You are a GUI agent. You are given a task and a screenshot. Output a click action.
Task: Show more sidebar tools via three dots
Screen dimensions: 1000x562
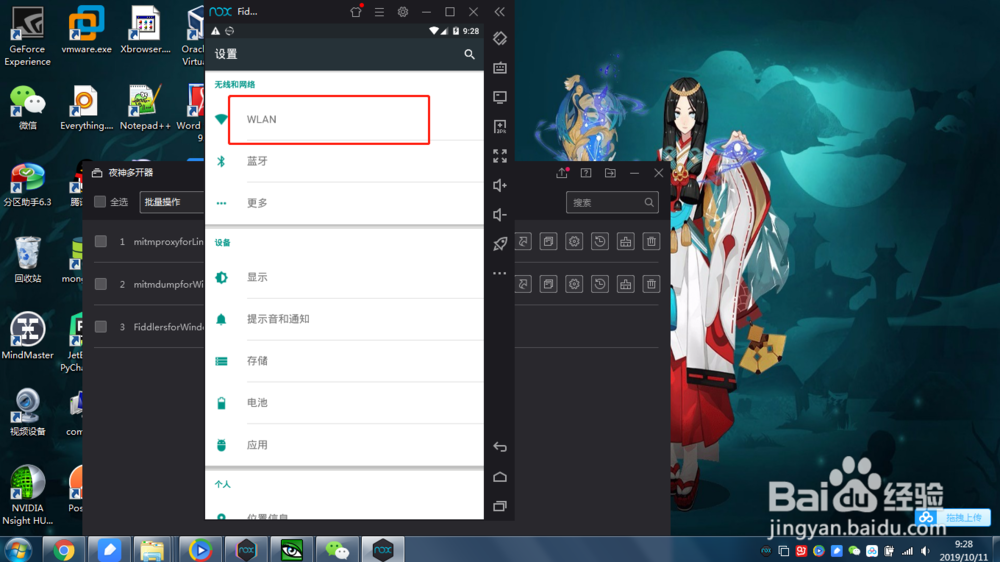(500, 273)
